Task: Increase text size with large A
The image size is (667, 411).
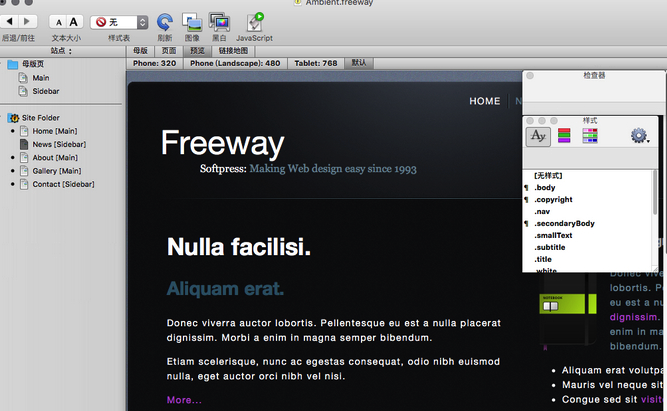Action: tap(74, 22)
